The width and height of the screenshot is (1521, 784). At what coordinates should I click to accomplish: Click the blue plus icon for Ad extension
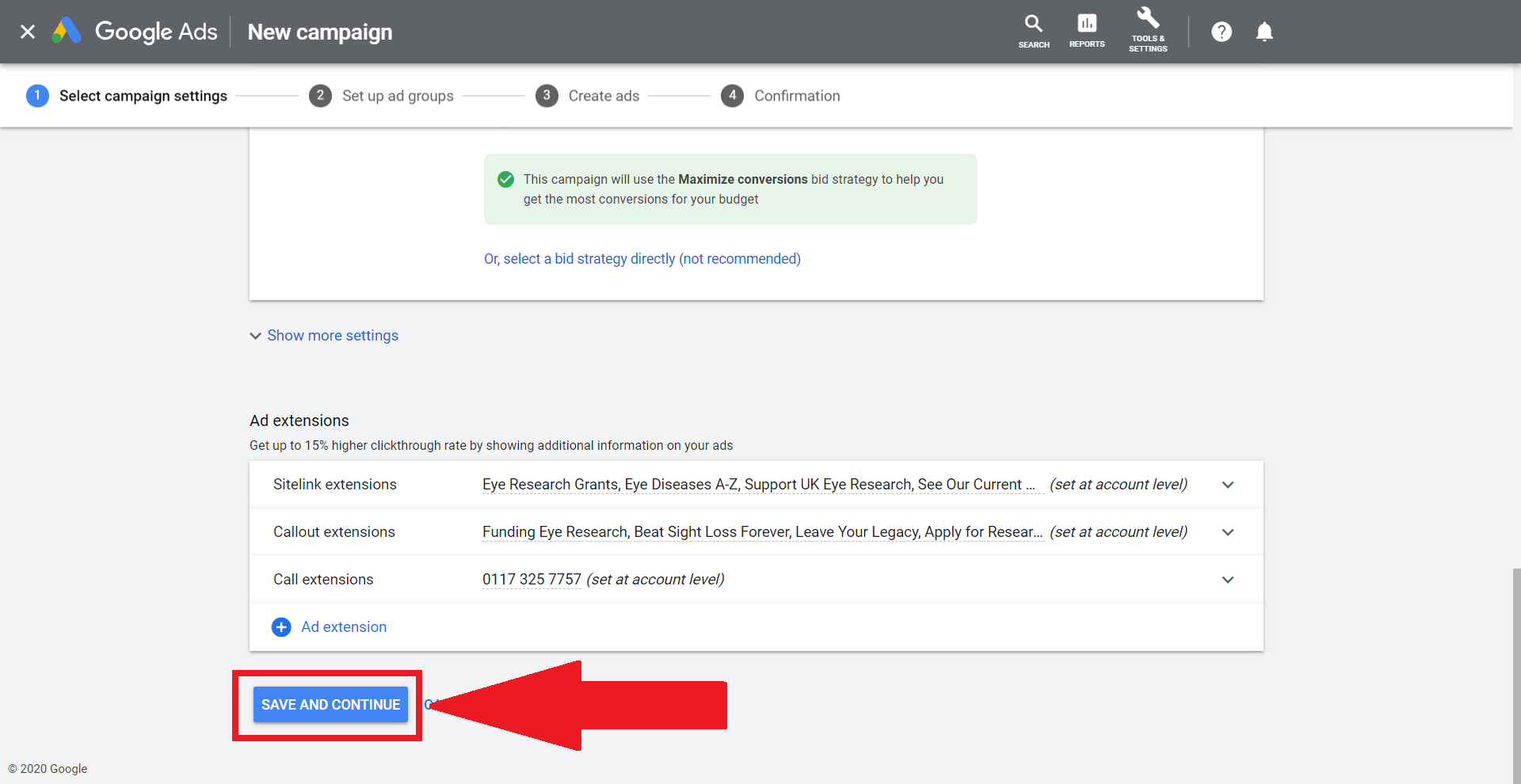coord(281,627)
